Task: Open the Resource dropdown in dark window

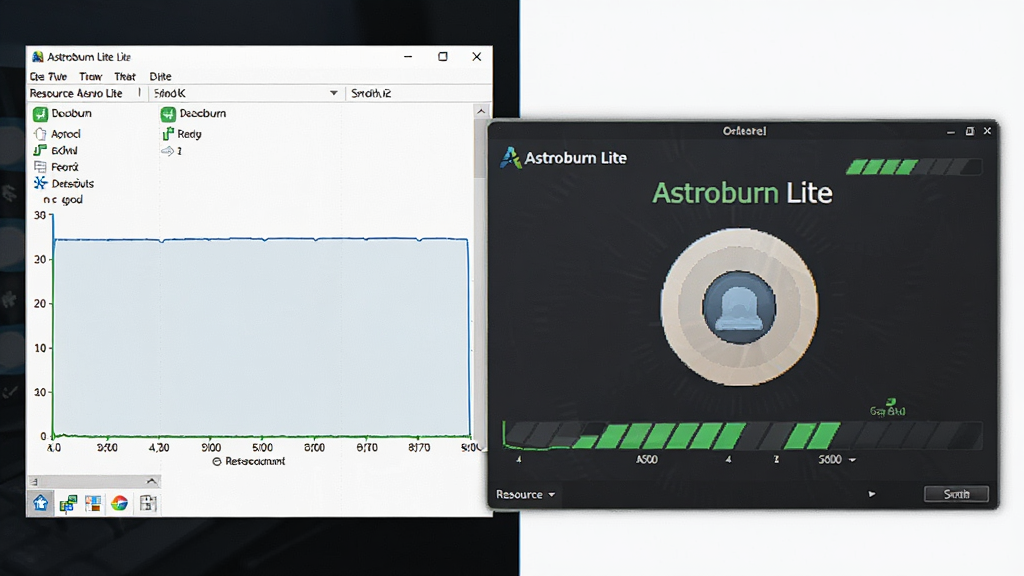Action: coord(525,494)
